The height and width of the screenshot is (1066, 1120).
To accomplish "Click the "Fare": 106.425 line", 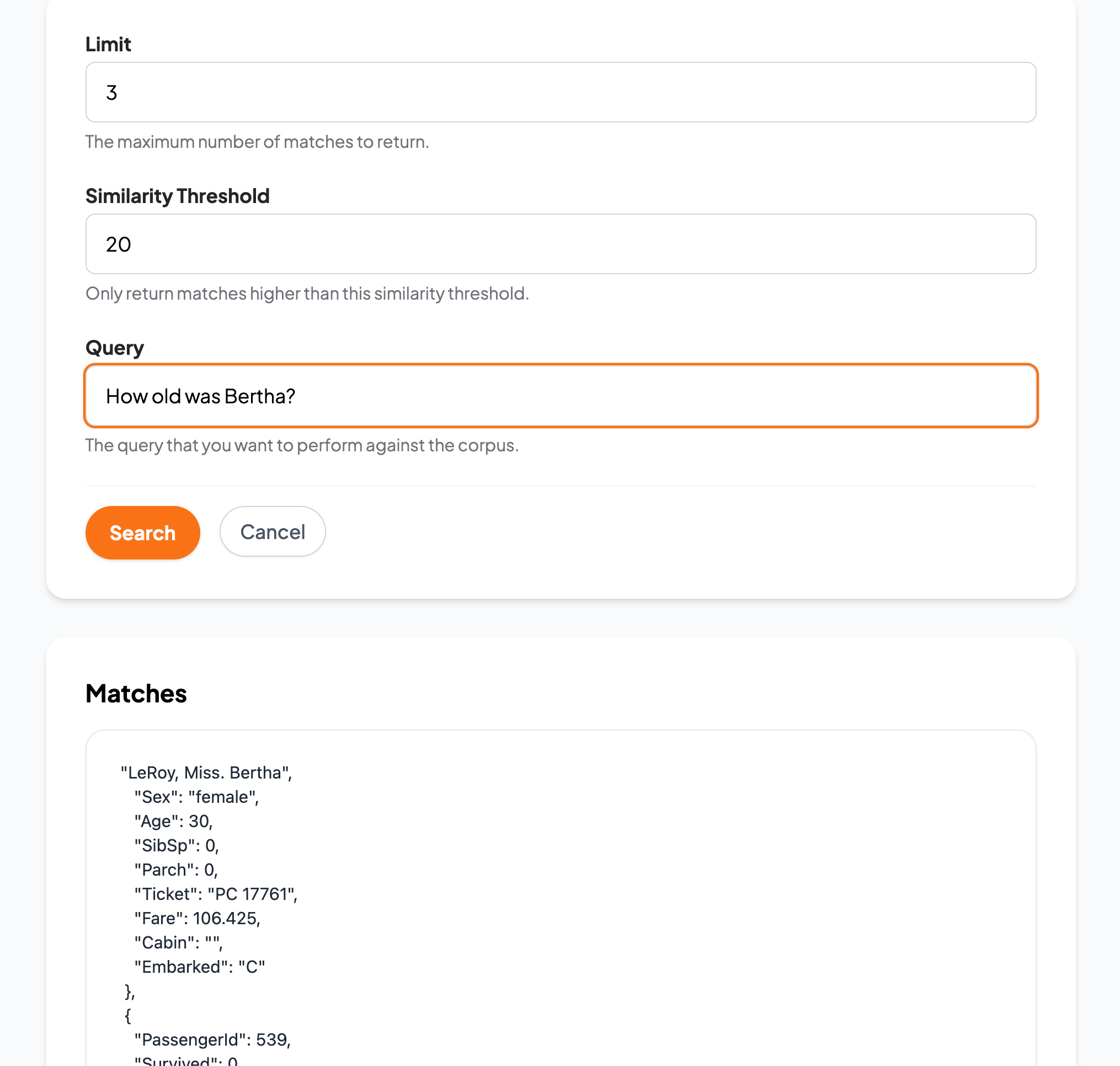I will coord(197,918).
